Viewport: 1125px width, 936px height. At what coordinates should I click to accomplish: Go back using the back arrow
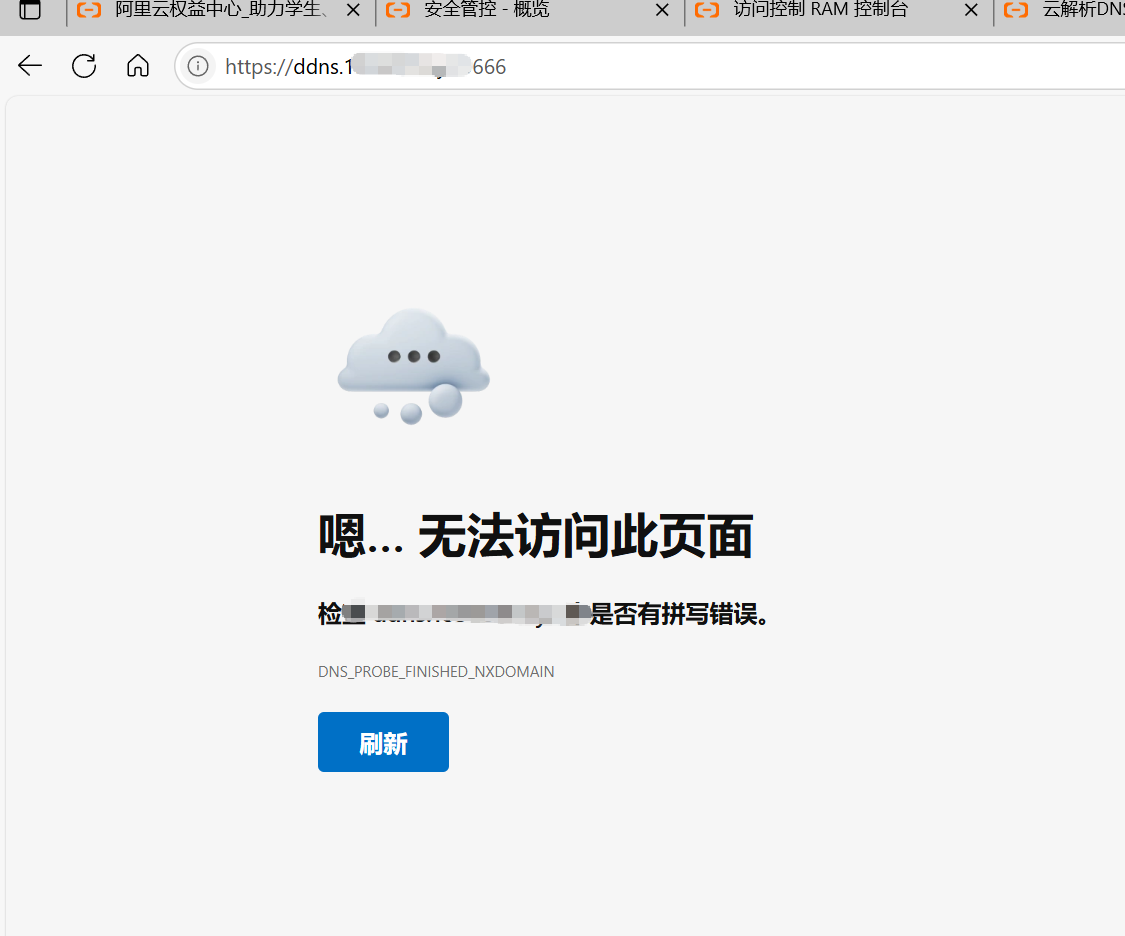click(30, 66)
